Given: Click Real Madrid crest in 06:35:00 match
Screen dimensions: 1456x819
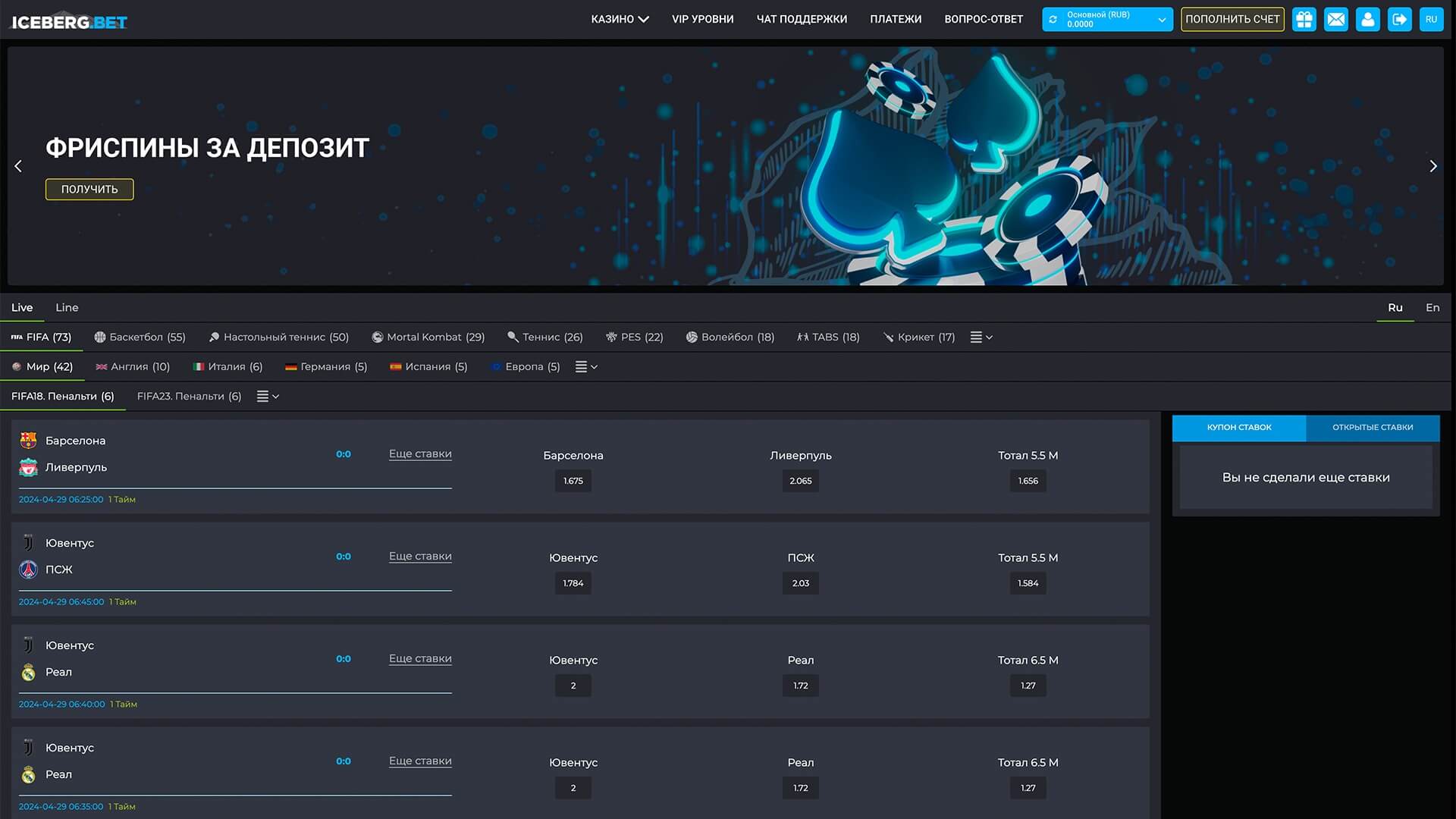Looking at the screenshot, I should pyautogui.click(x=28, y=774).
